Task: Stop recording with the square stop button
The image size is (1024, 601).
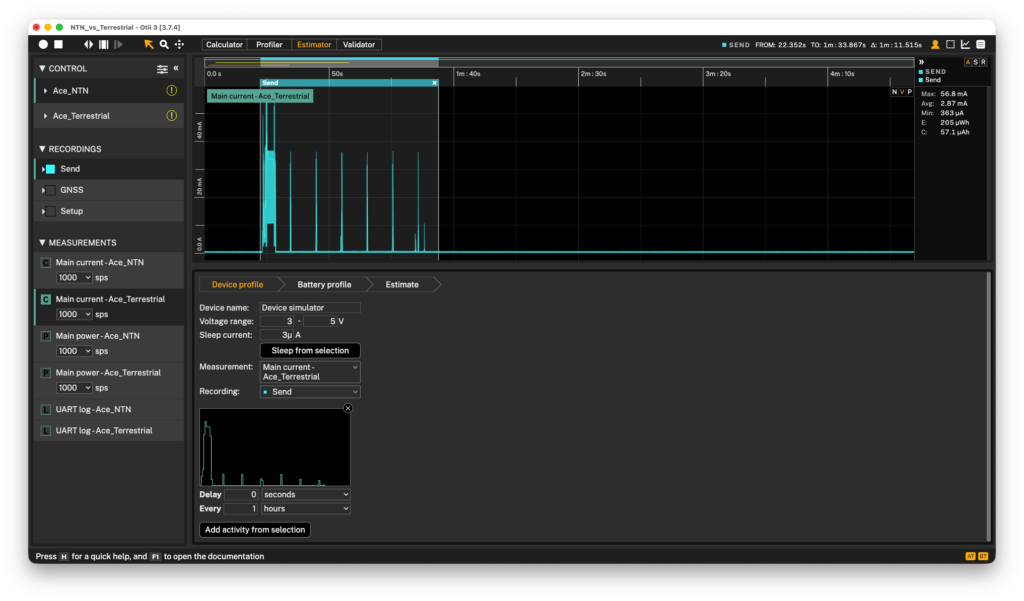Action: coord(59,44)
